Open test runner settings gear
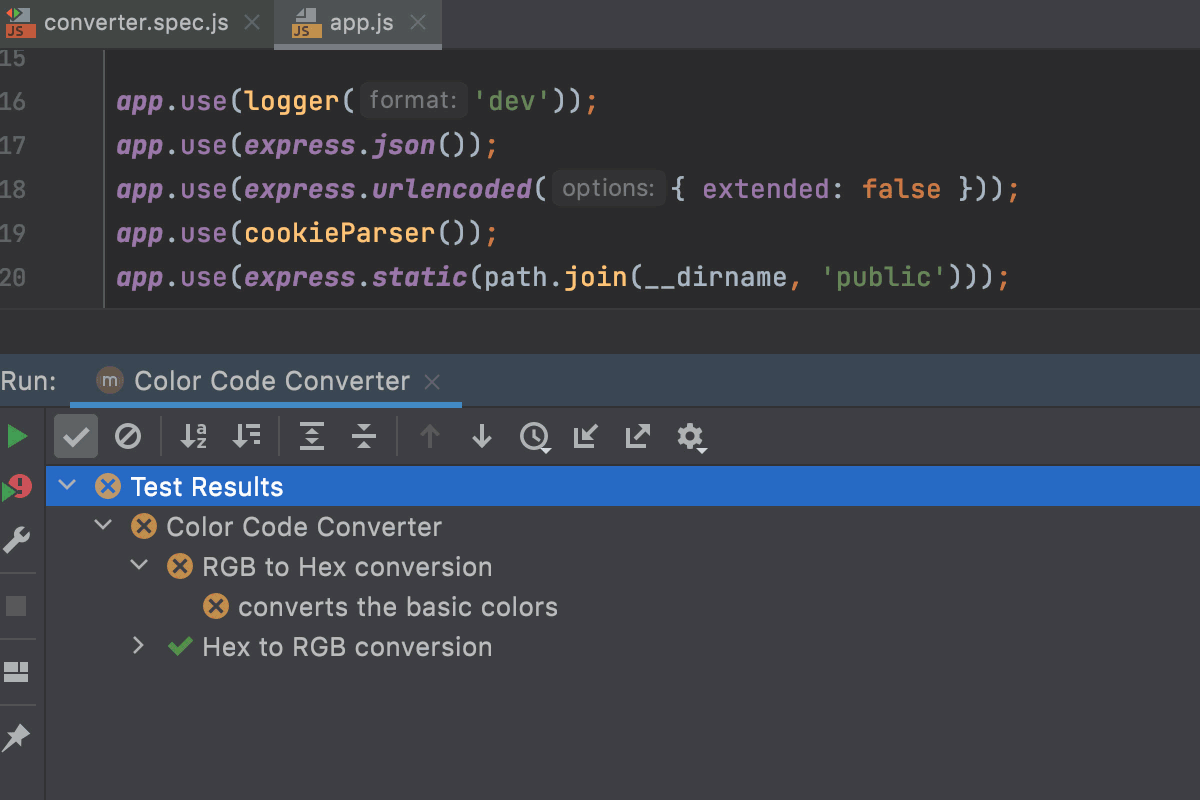Image resolution: width=1200 pixels, height=800 pixels. (x=691, y=436)
